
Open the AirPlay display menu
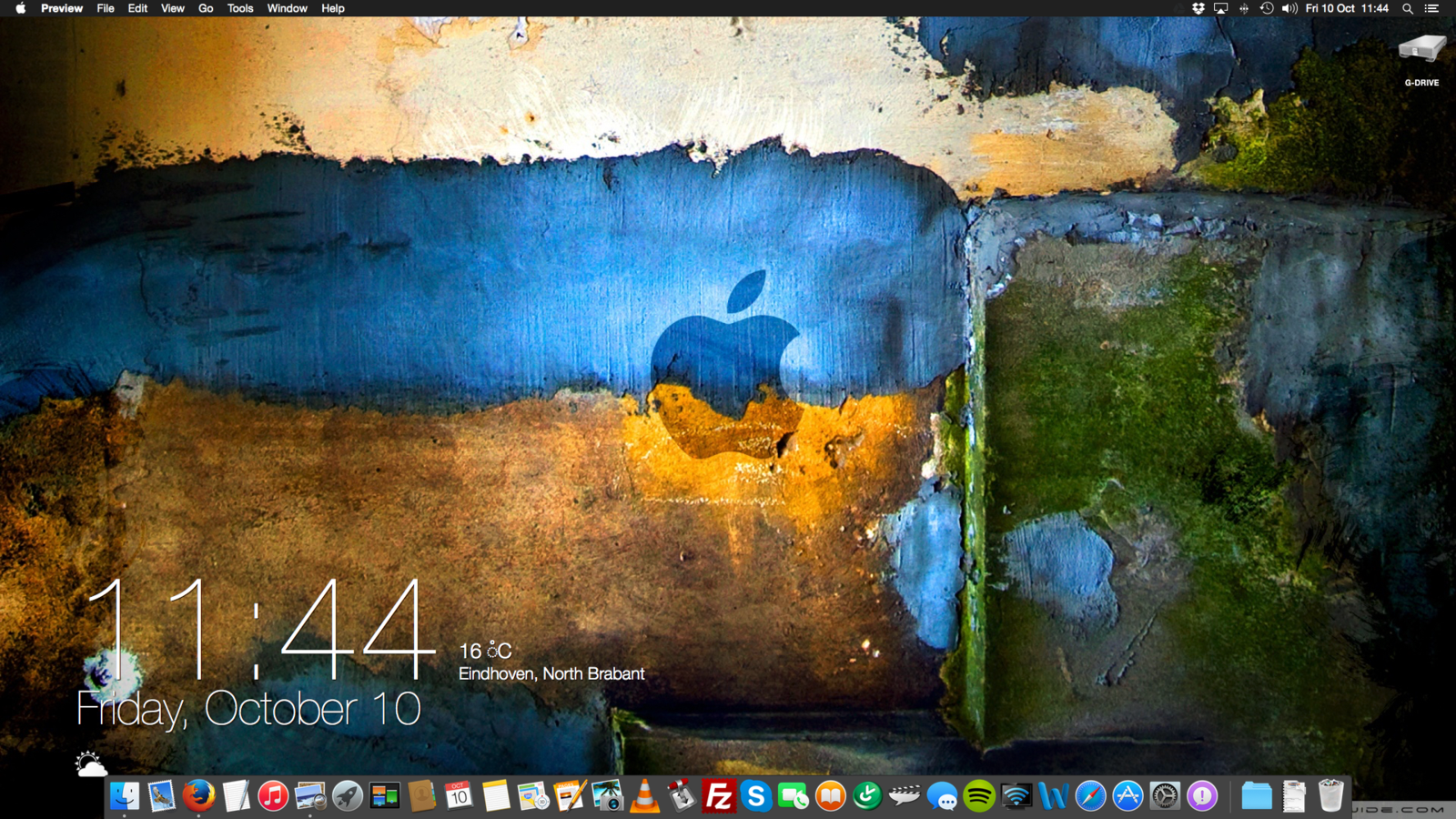(1221, 8)
